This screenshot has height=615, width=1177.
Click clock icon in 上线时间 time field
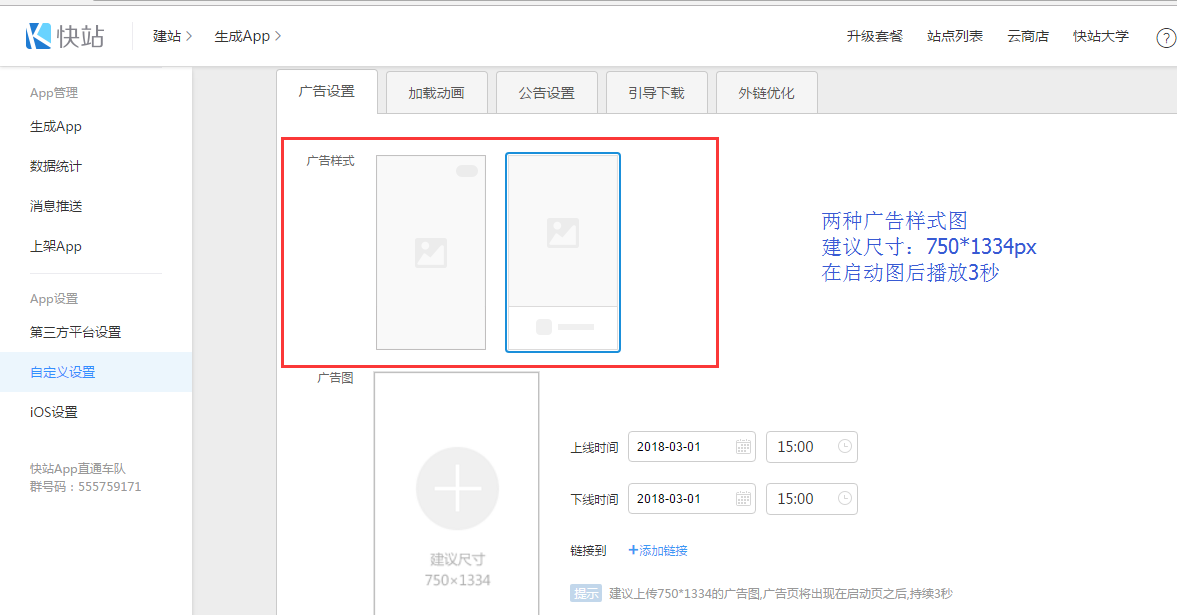(x=845, y=447)
